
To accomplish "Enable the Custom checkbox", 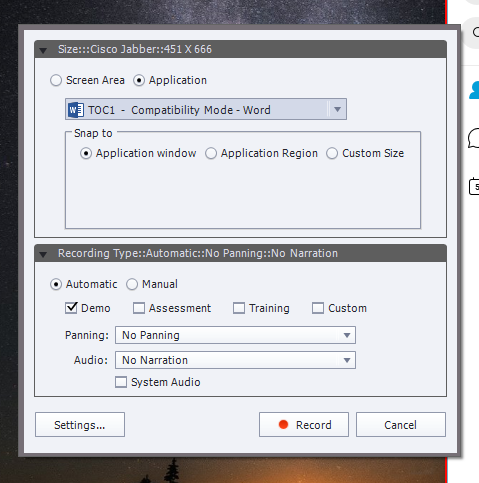I will click(318, 308).
